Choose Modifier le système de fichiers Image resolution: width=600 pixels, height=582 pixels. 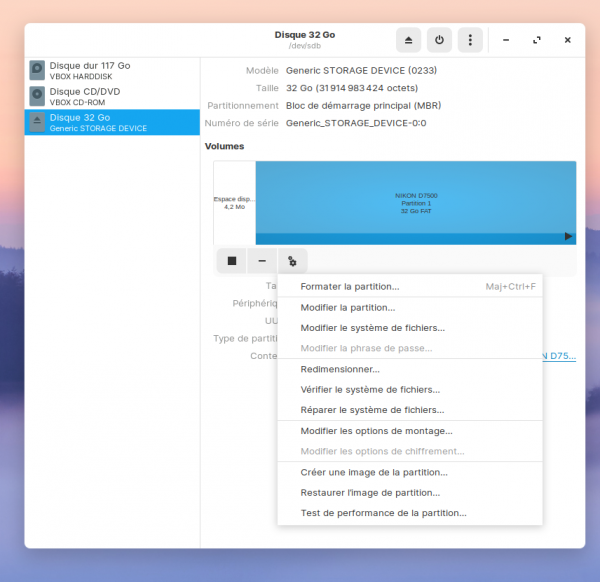click(372, 328)
